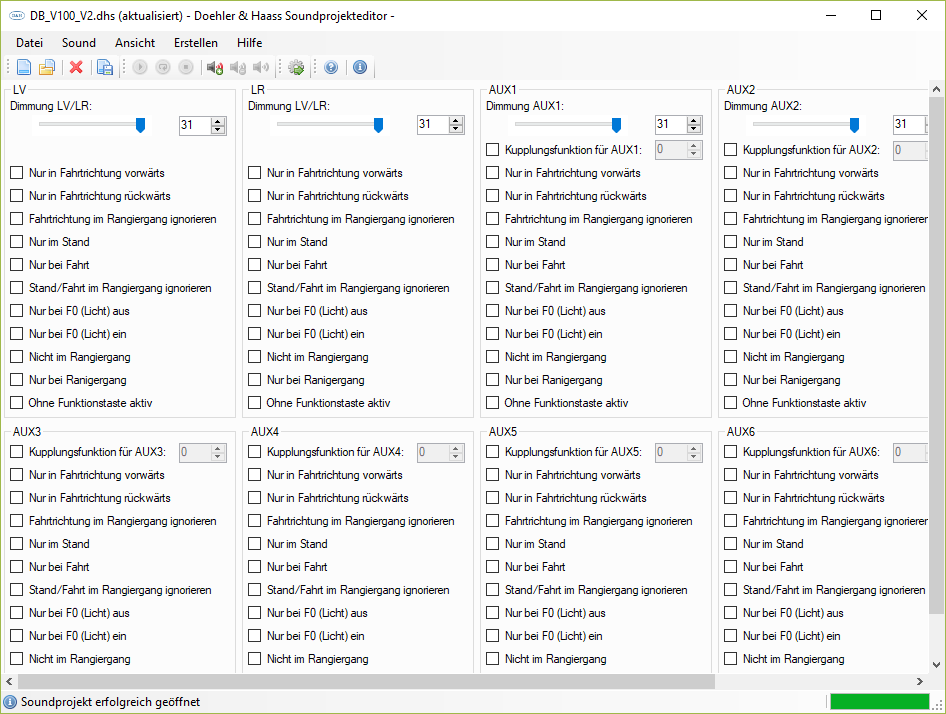
Task: Check AUX4 Nur bei F0 (Licht) aus
Action: click(255, 613)
